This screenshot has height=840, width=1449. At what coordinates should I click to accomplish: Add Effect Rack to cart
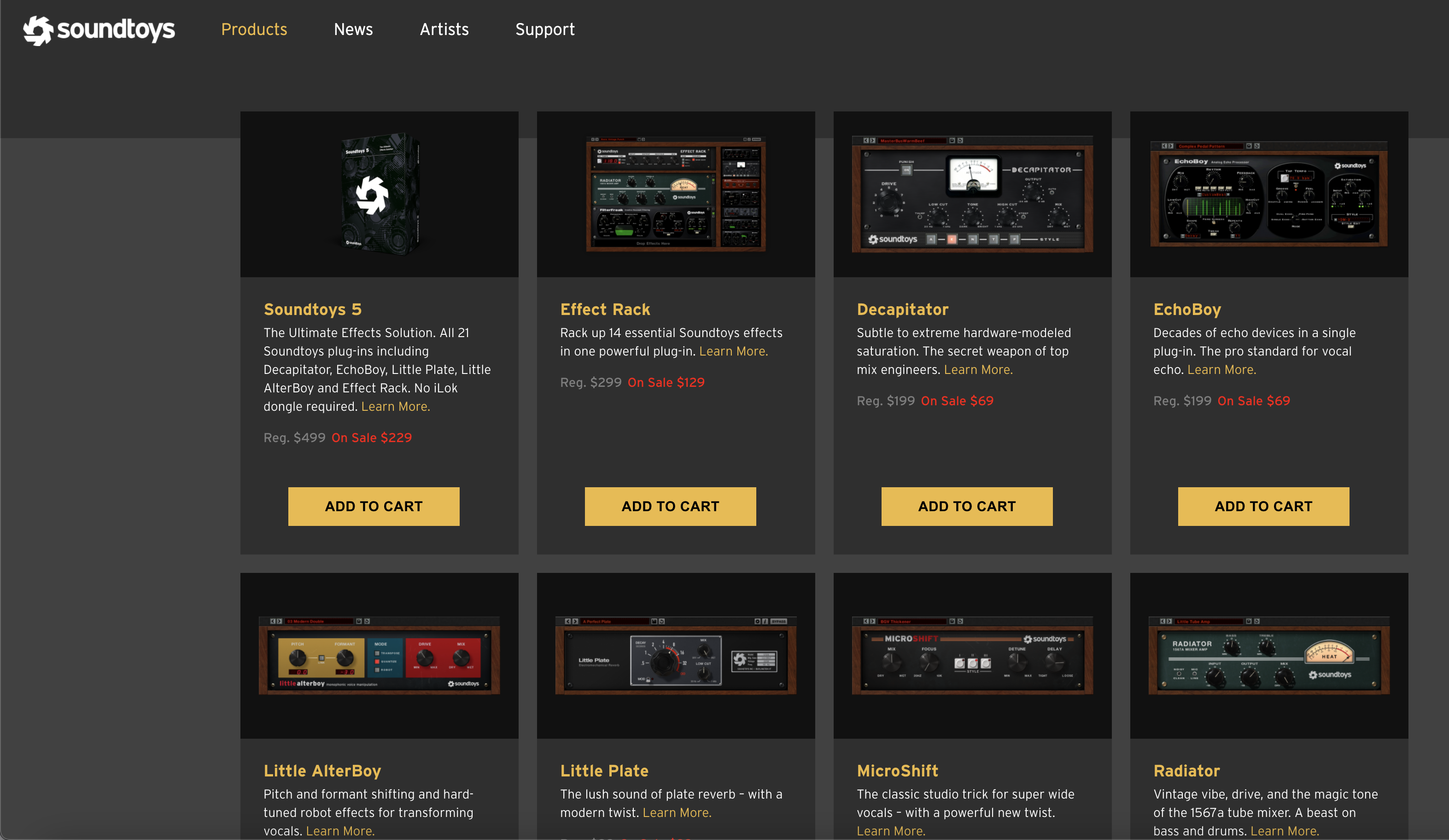(x=670, y=507)
